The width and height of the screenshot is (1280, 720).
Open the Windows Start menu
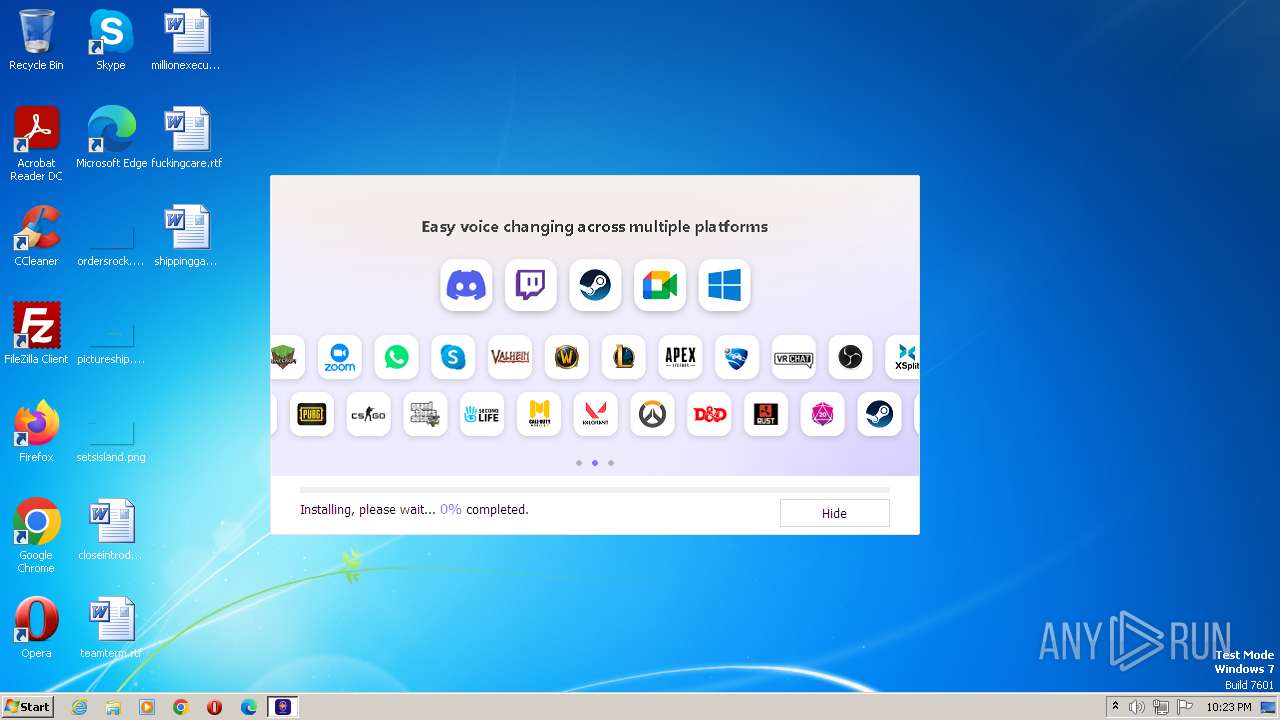pos(27,707)
